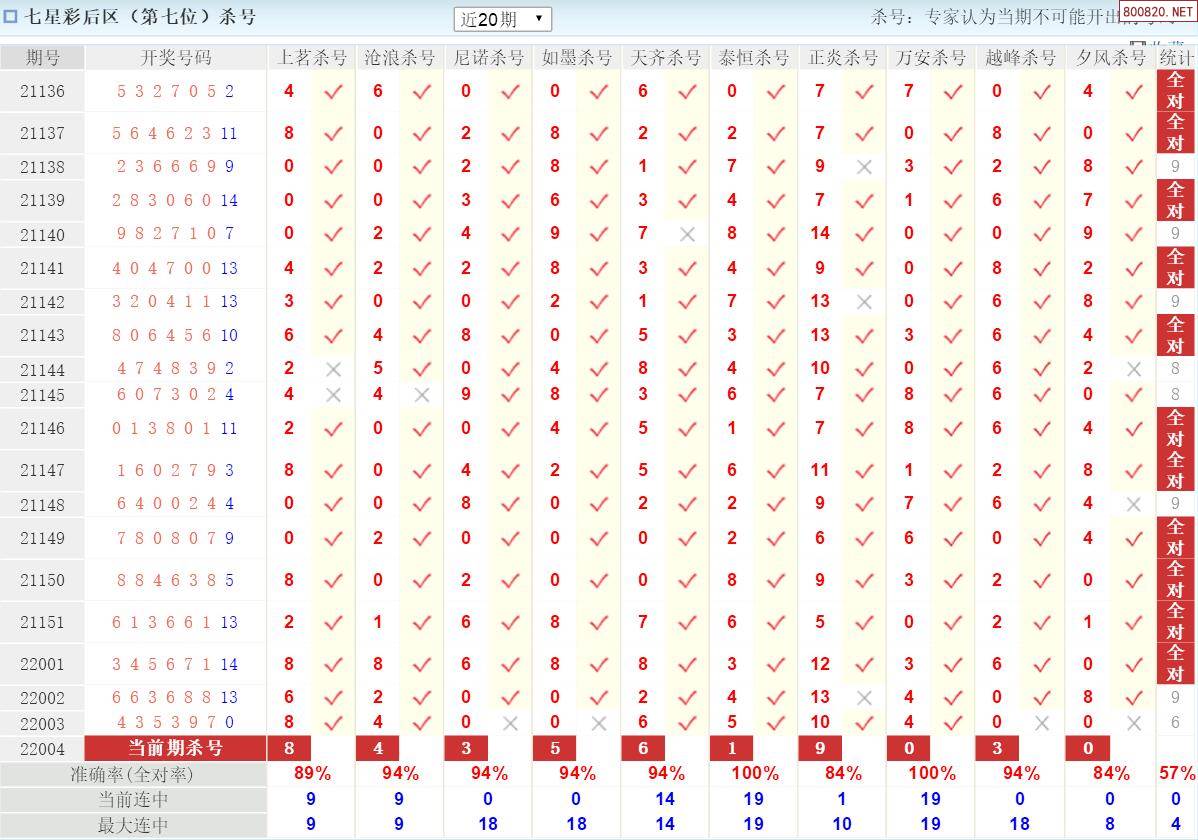Click the 准确率(全对率) row label
The image size is (1198, 840).
coord(132,774)
